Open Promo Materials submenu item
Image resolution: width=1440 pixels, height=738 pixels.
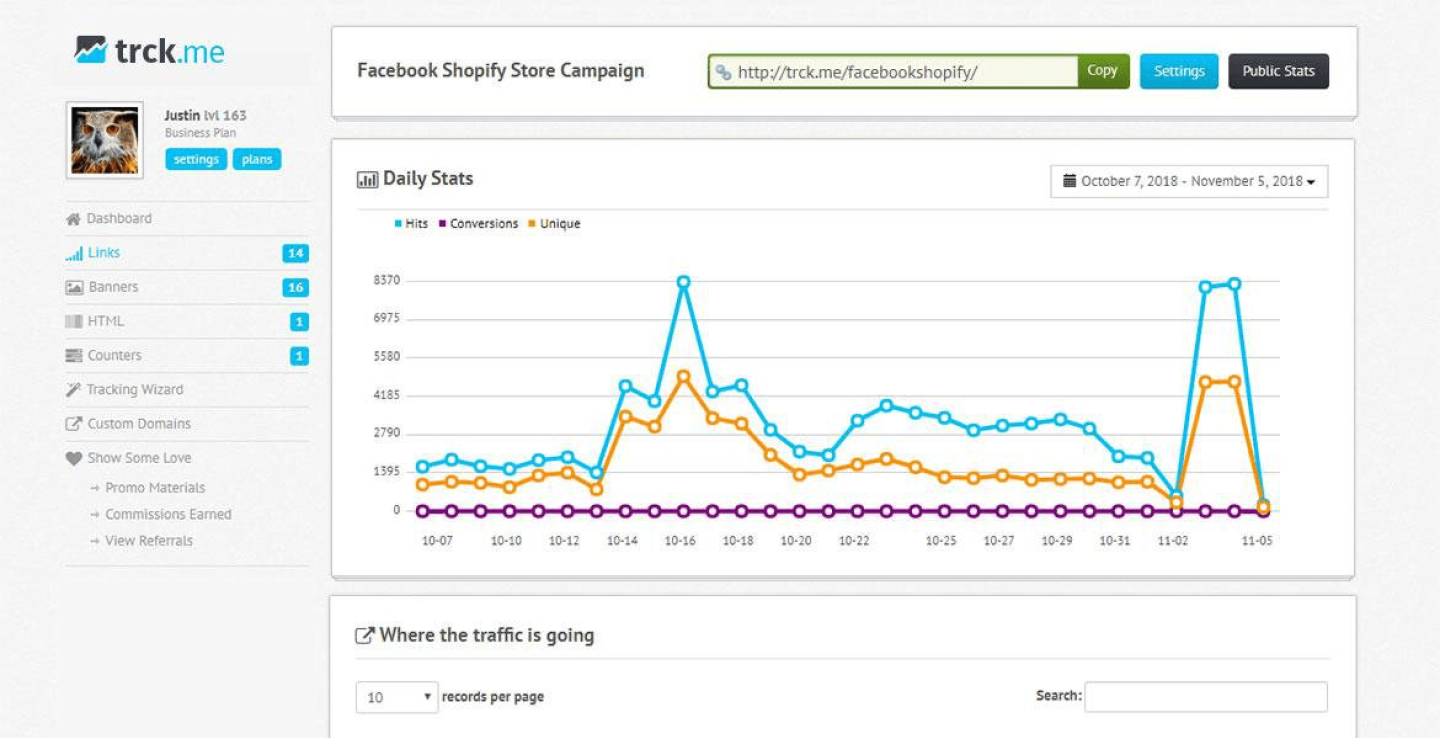pos(155,488)
